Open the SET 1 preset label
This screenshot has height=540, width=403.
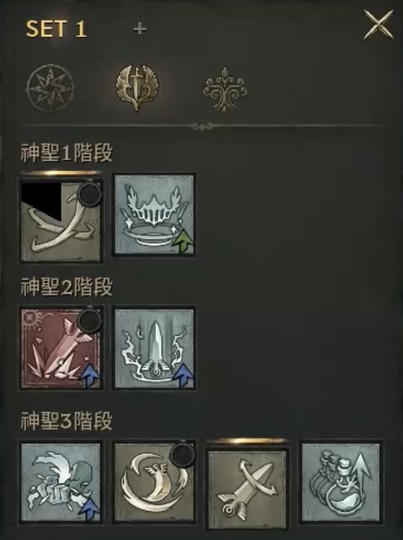pos(56,29)
